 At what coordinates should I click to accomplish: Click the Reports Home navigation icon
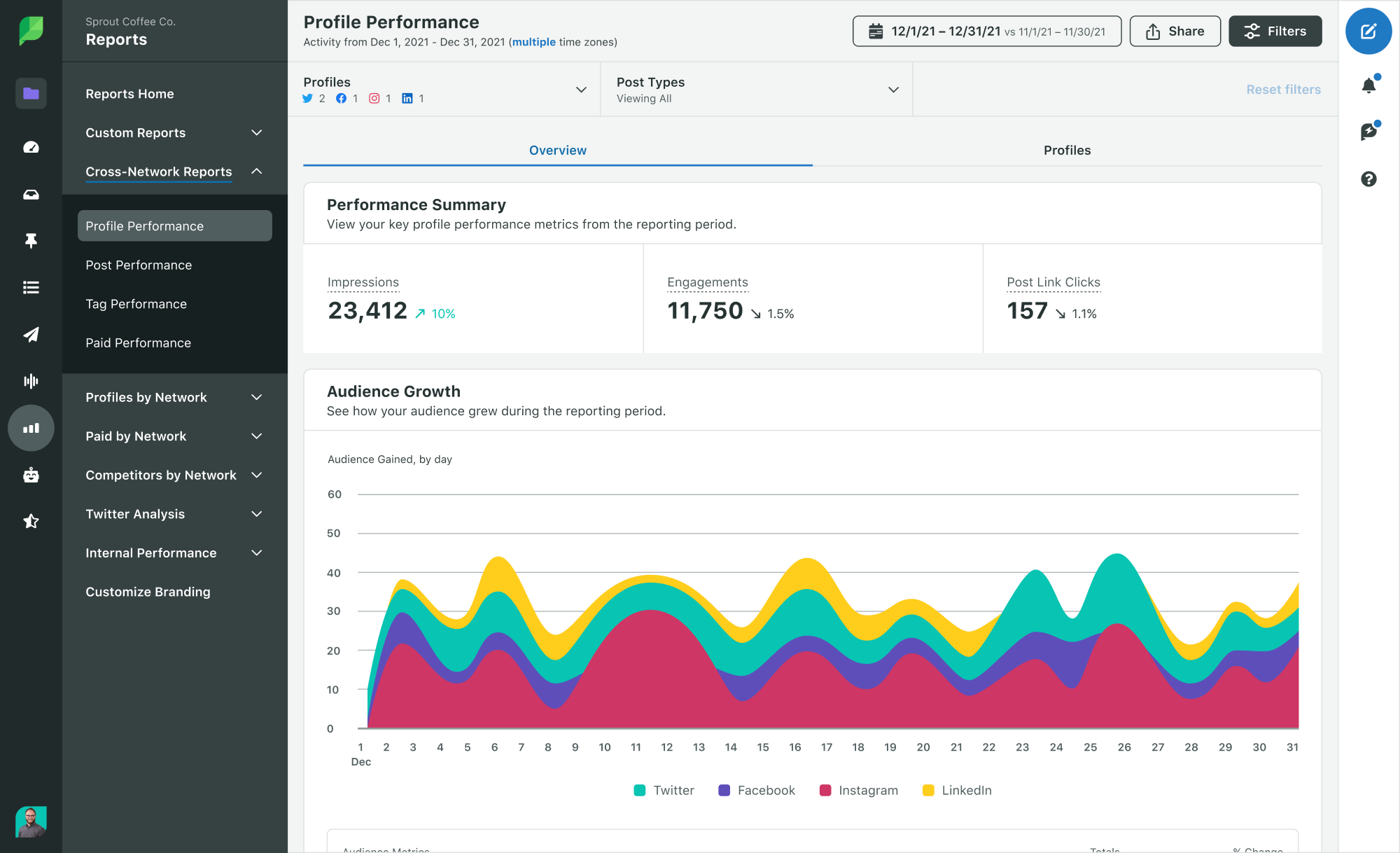click(x=30, y=92)
